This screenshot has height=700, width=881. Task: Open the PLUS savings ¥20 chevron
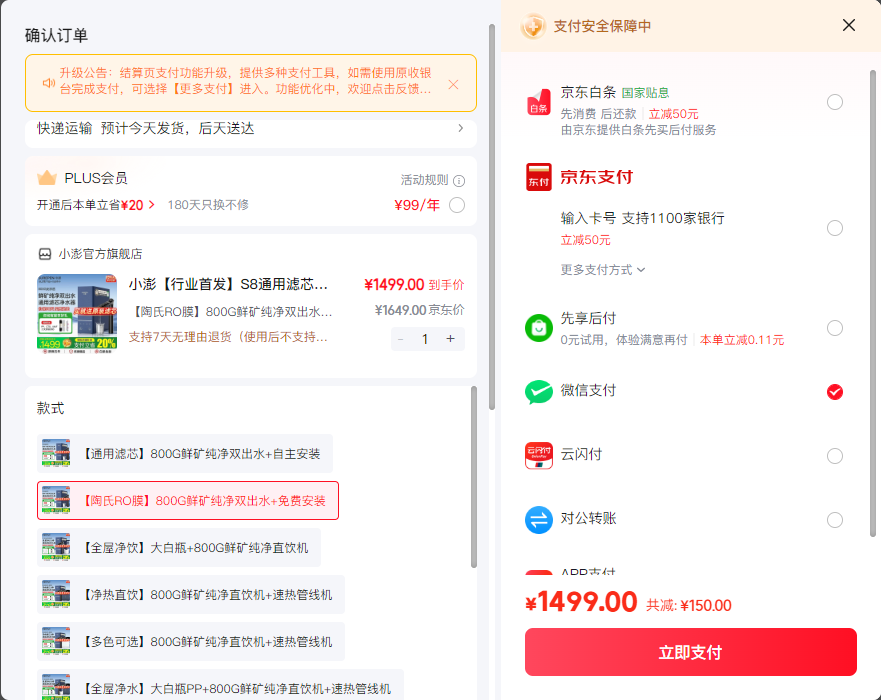151,205
